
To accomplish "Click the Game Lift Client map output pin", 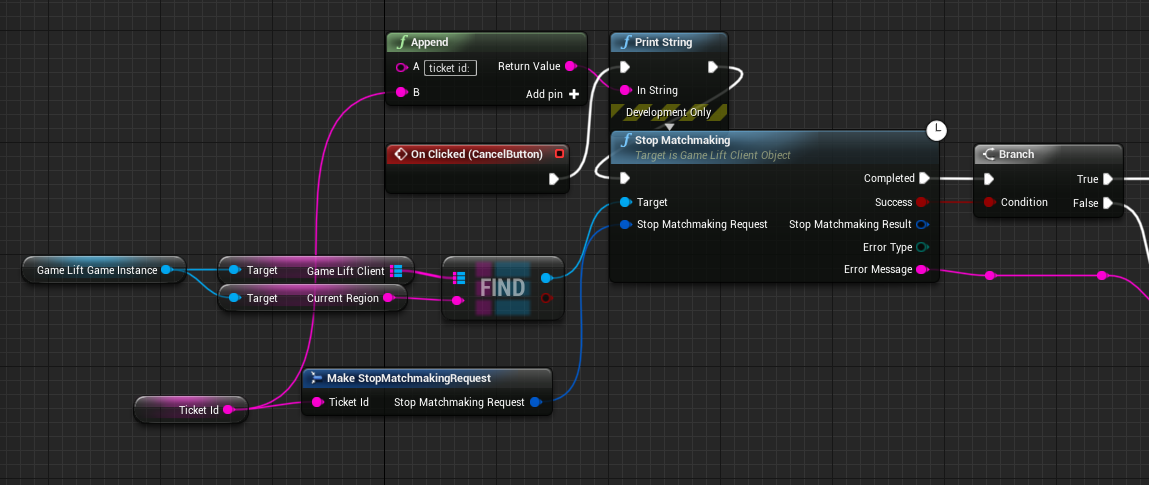I will [396, 271].
